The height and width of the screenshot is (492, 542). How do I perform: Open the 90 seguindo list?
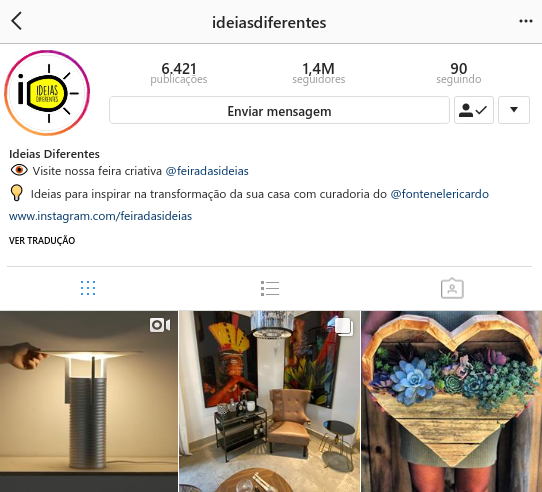(459, 73)
